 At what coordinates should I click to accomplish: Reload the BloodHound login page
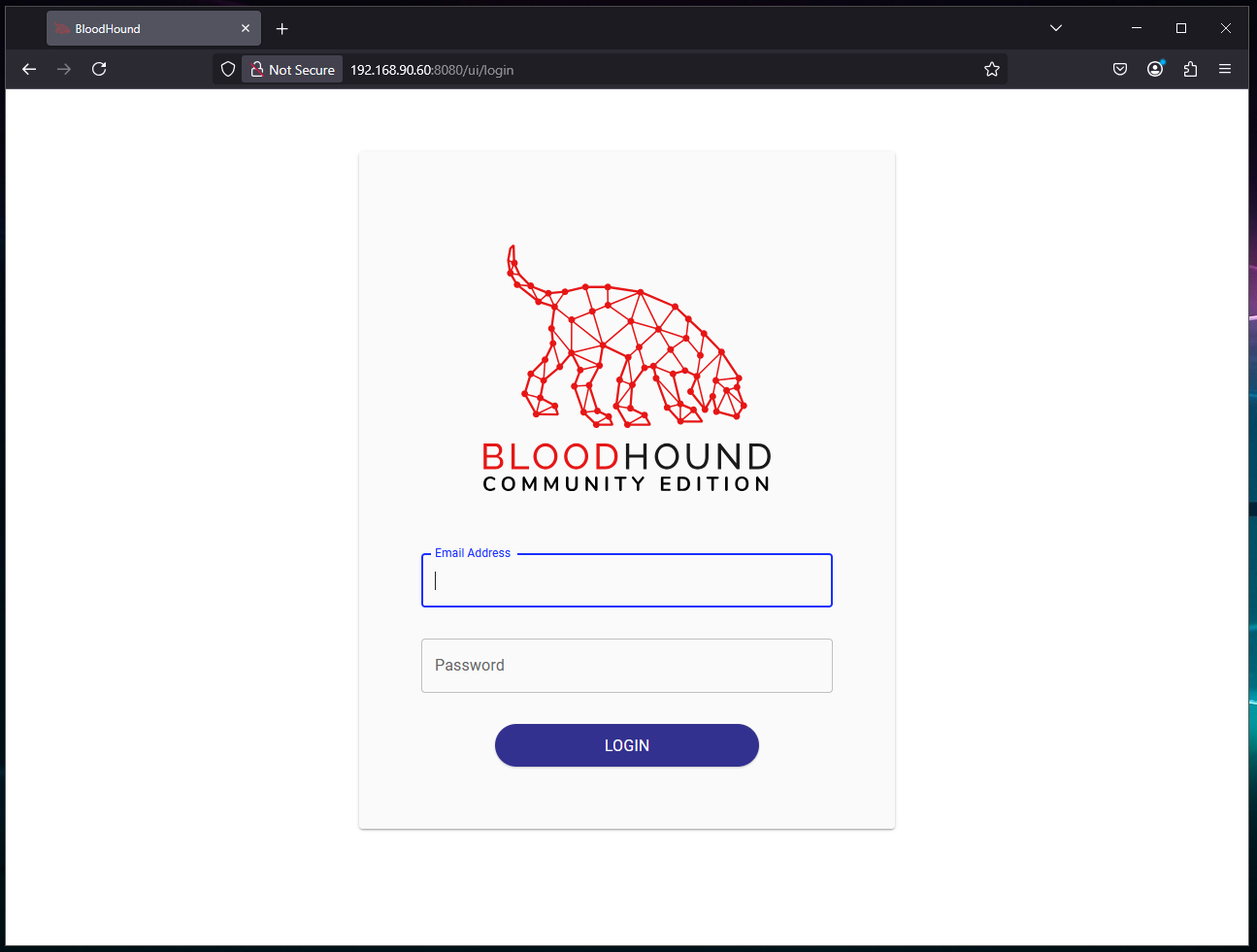click(x=99, y=69)
